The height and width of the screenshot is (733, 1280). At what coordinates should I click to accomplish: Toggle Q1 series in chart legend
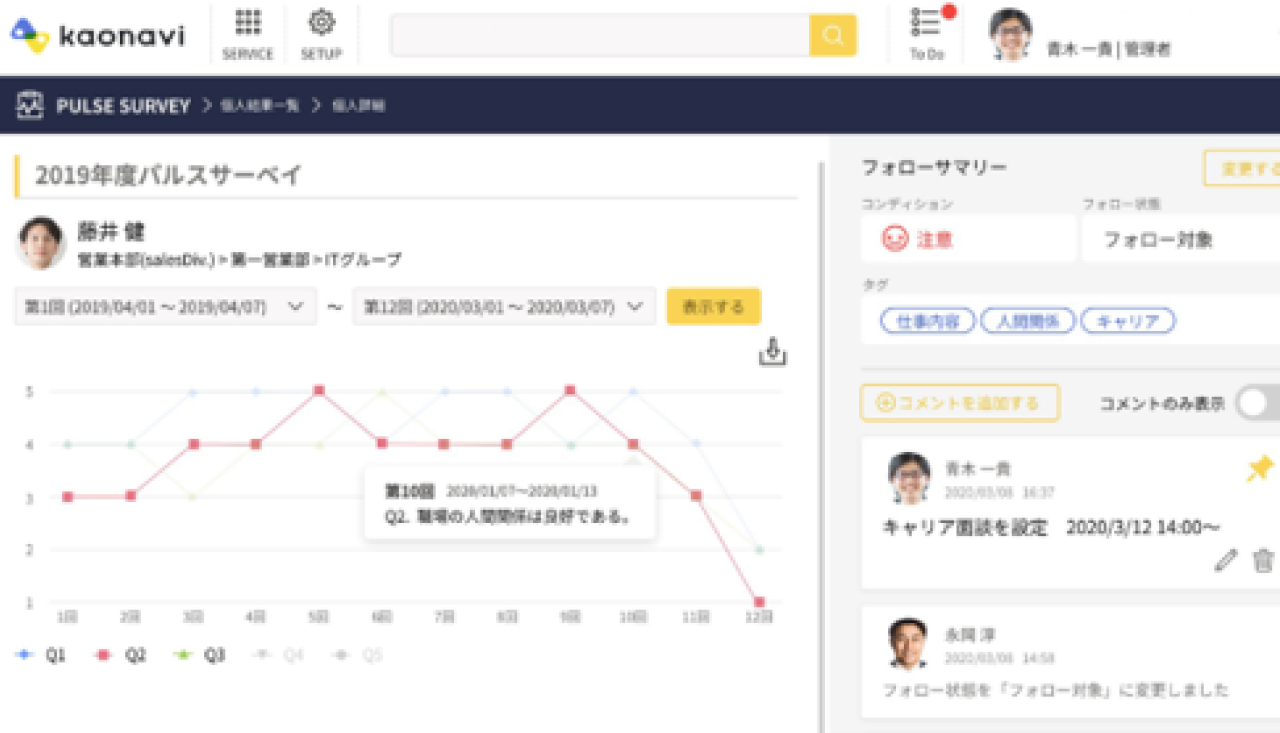click(x=42, y=655)
